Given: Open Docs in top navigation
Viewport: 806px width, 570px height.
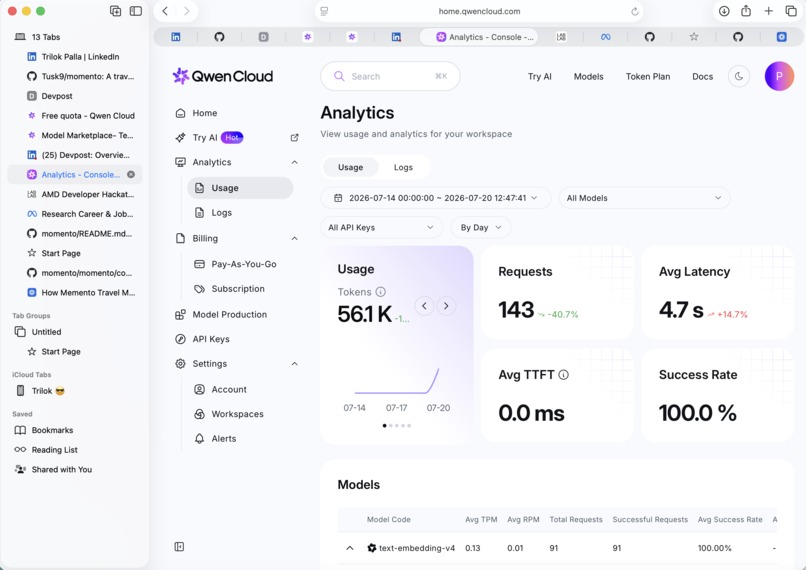Looking at the screenshot, I should (x=702, y=77).
